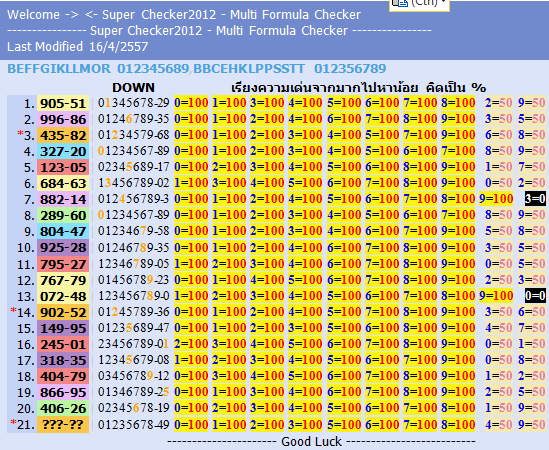Click the red asterisk beside row 14
The height and width of the screenshot is (450, 549).
pos(13,310)
